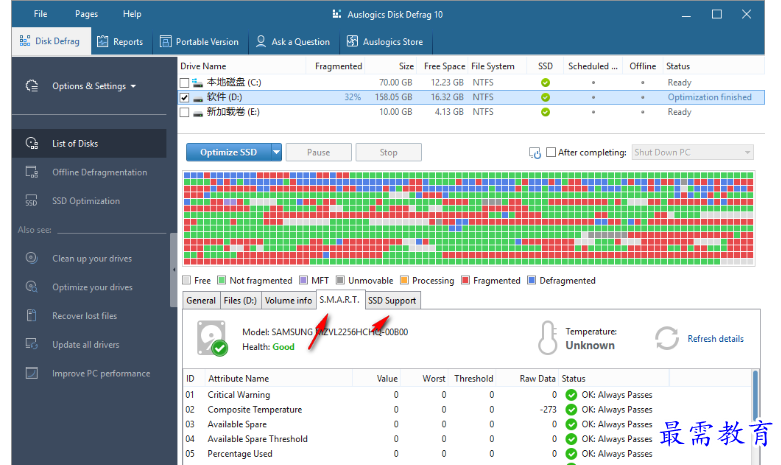The image size is (781, 465).
Task: Open the Help menu
Action: click(132, 14)
